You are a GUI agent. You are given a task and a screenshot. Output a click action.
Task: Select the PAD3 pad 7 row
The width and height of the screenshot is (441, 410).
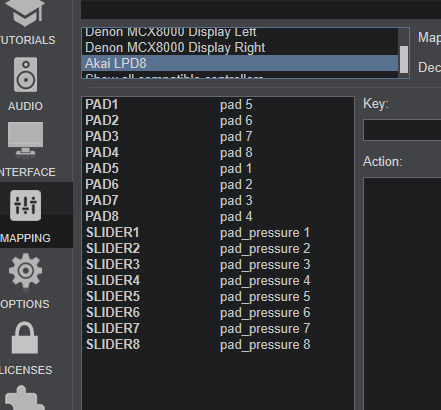[x=218, y=137]
